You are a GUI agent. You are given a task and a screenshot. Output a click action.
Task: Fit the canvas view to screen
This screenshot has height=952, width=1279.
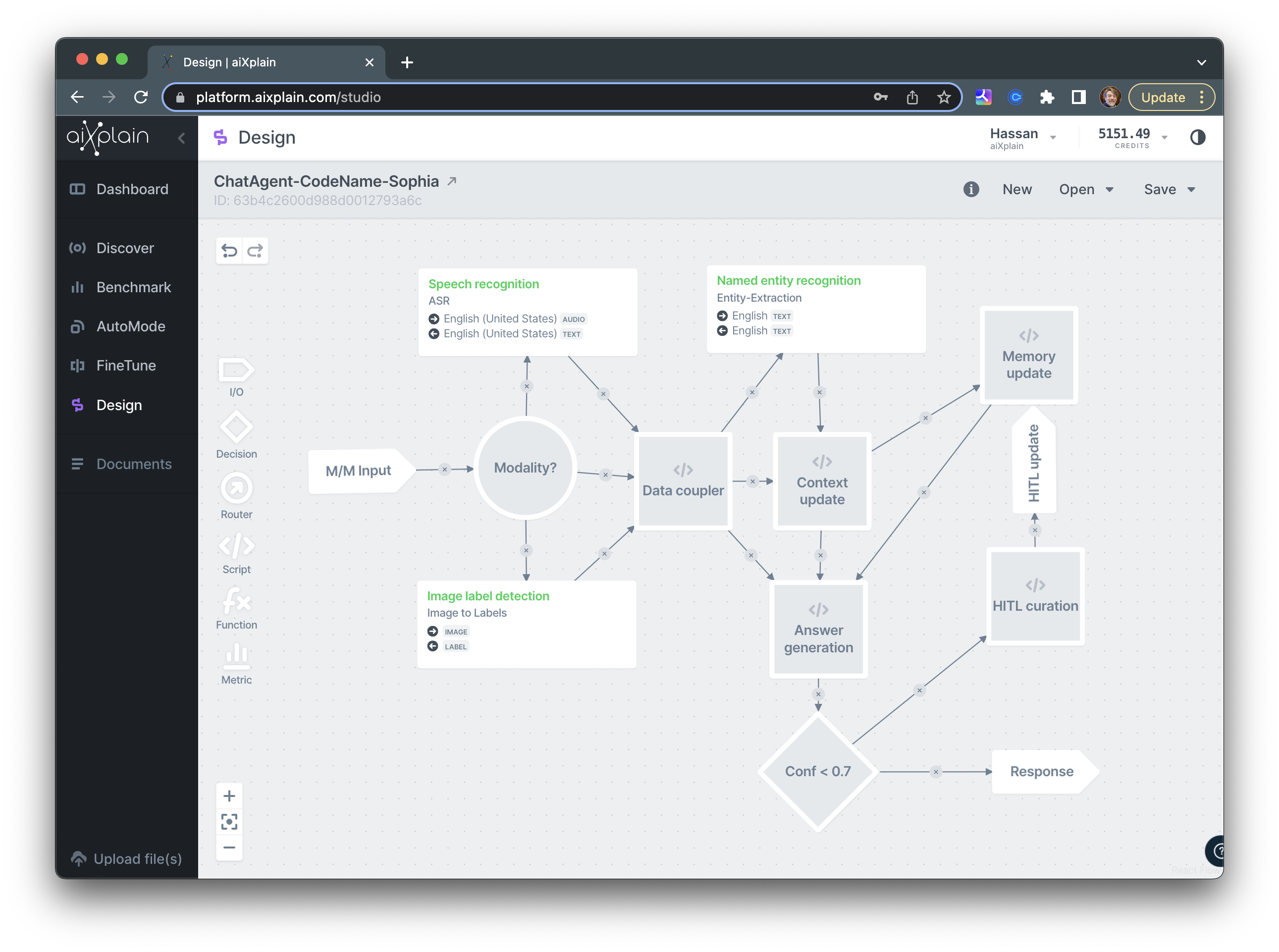229,822
